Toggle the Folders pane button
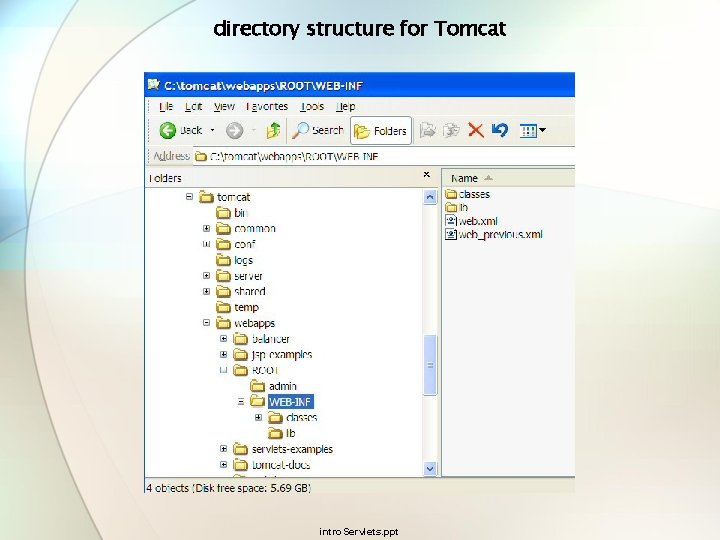Image resolution: width=720 pixels, height=540 pixels. (x=381, y=131)
